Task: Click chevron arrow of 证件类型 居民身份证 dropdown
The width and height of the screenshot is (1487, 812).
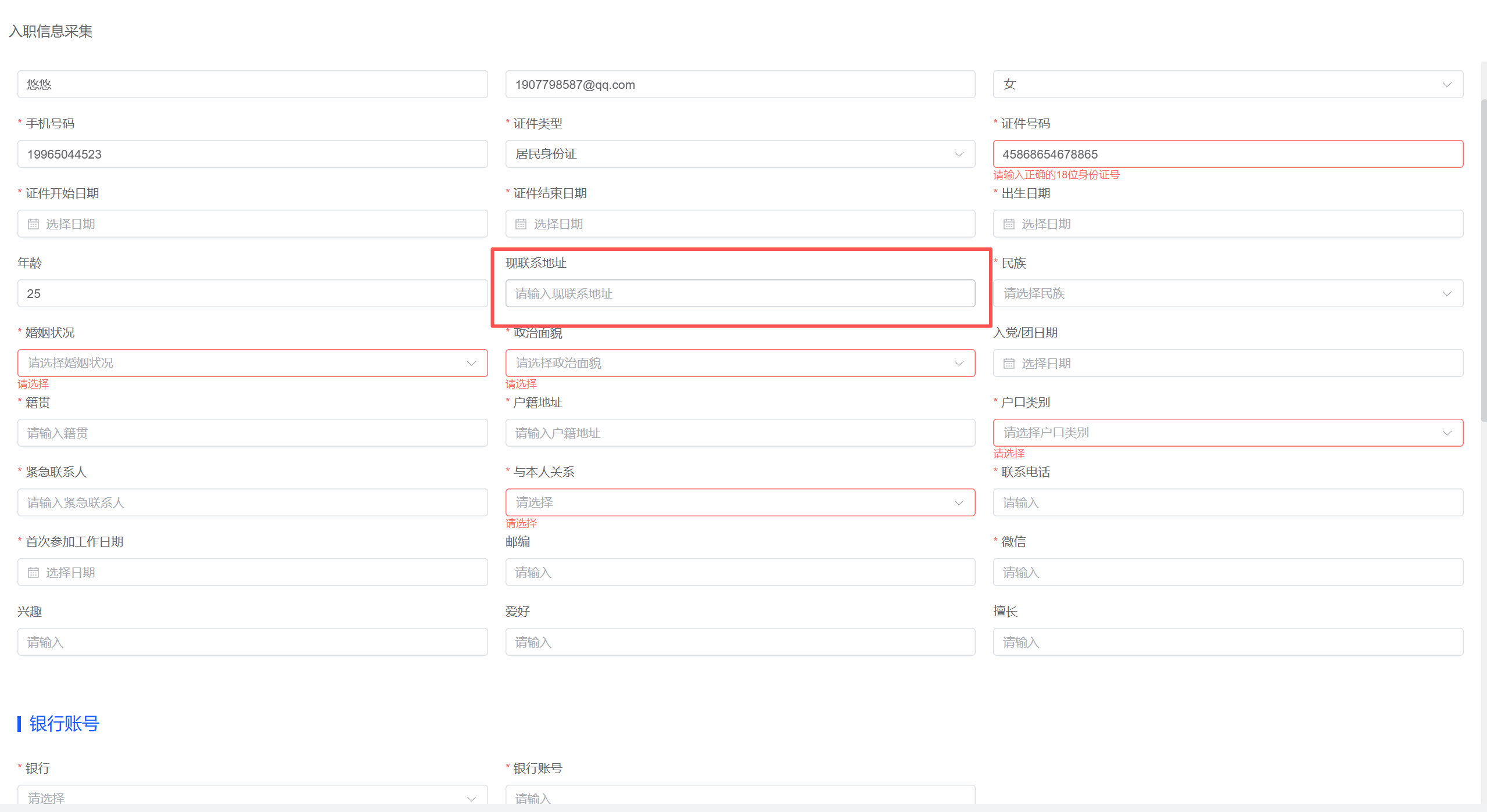Action: pos(959,155)
